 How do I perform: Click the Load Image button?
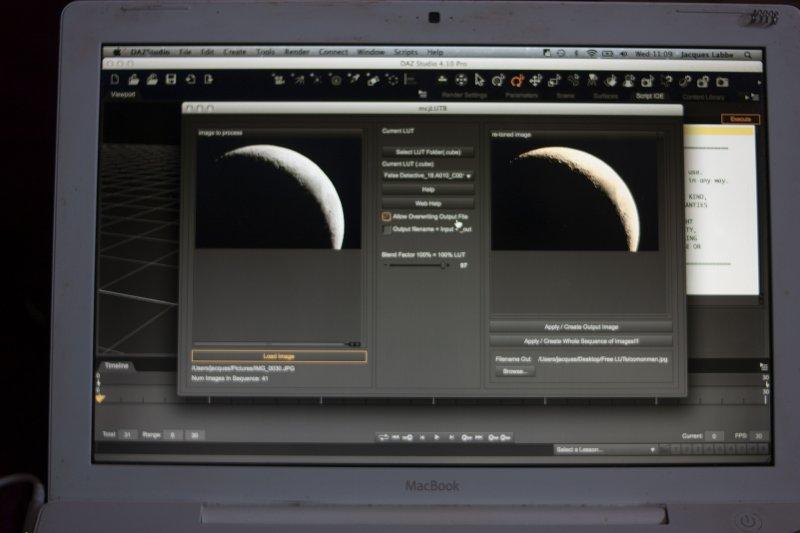[279, 357]
